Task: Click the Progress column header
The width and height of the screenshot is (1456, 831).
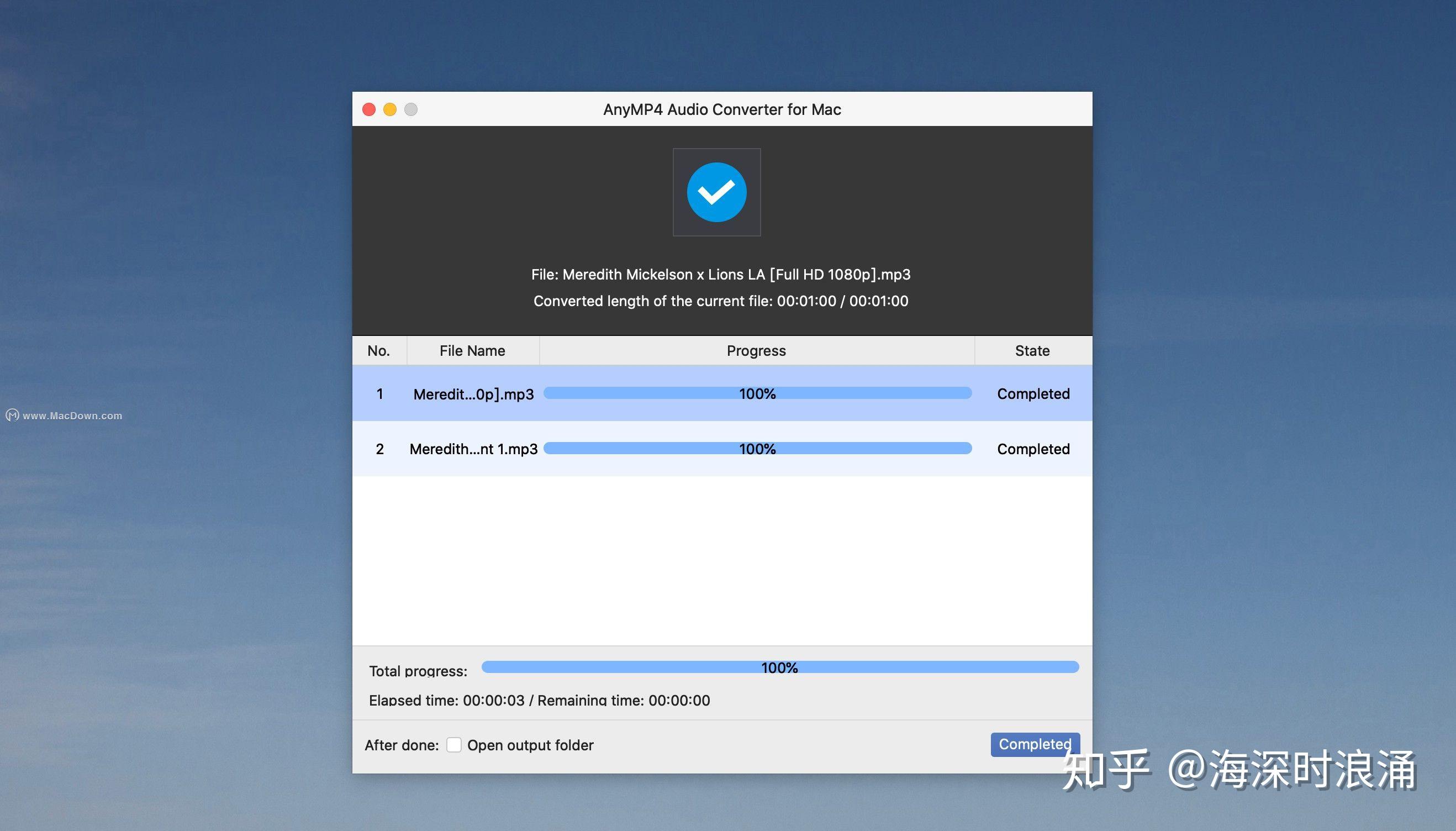Action: click(x=757, y=350)
